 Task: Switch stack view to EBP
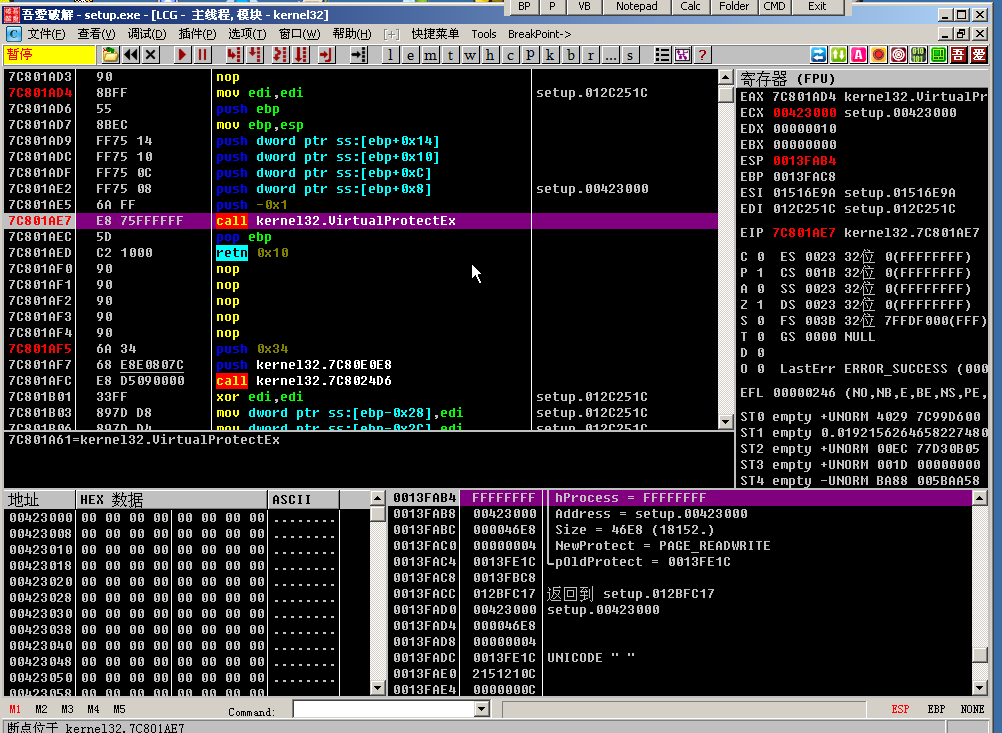[x=936, y=709]
